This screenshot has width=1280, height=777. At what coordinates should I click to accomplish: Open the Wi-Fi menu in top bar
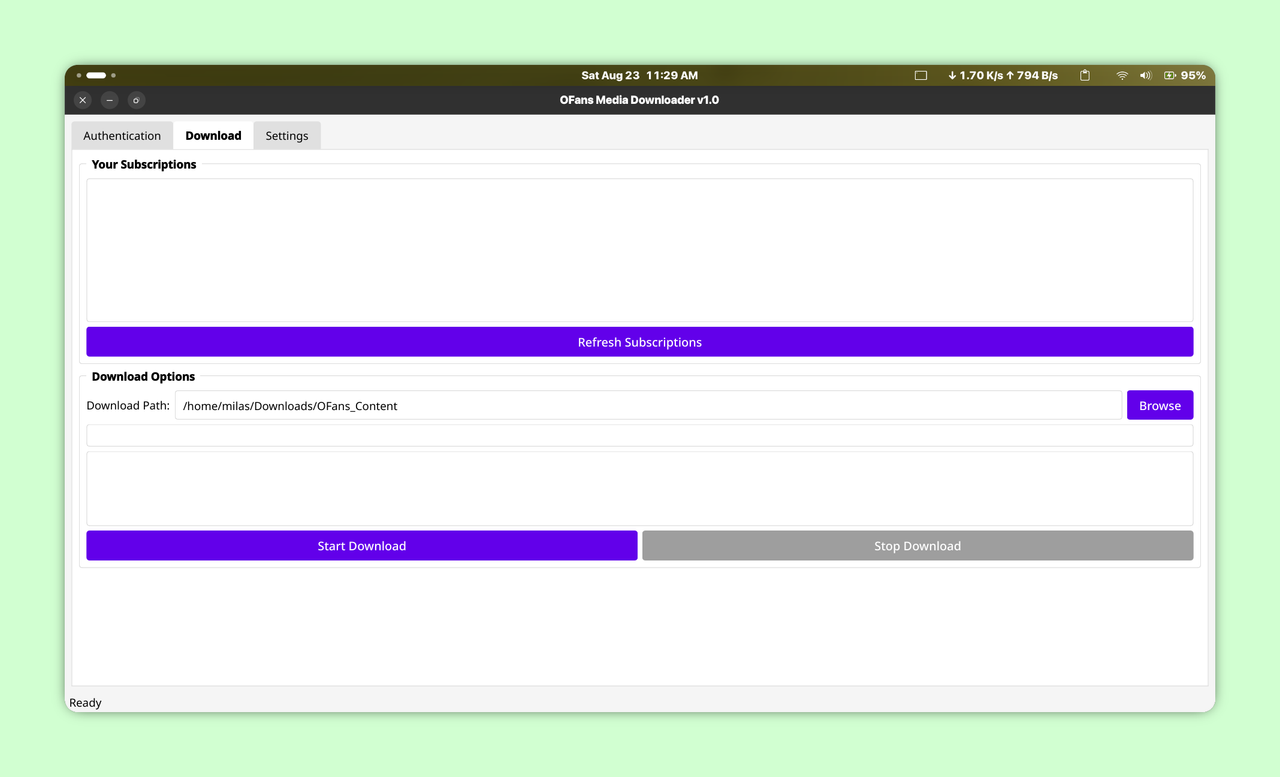1122,76
